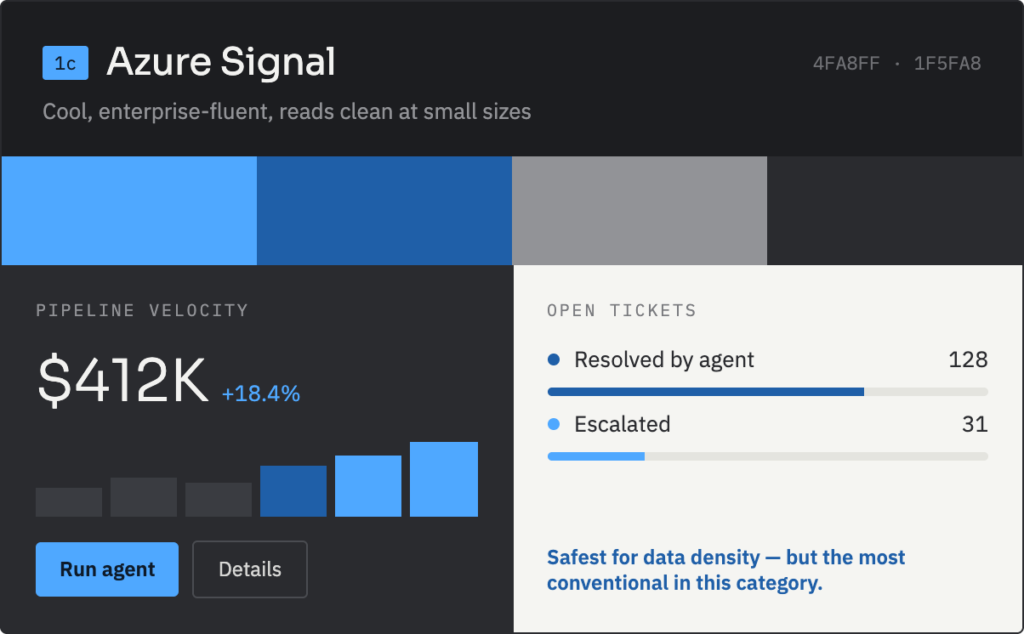Select the tallest light blue chart bar

pos(444,479)
